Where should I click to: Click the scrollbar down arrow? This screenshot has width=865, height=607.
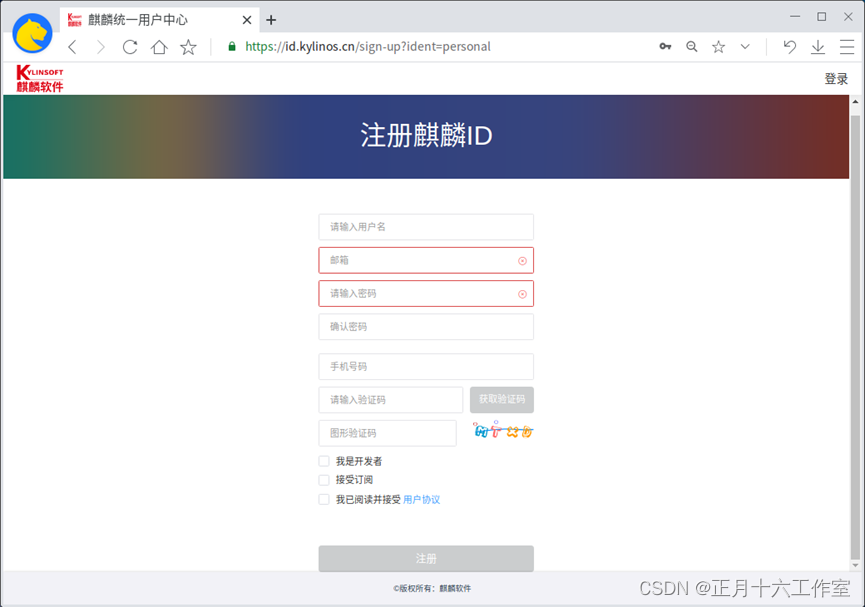[x=855, y=565]
